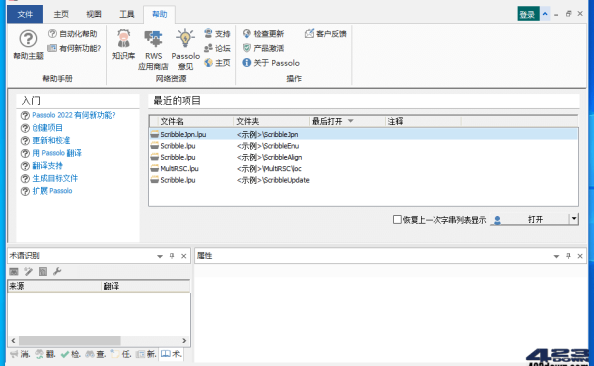Open the 翻译支持 link
Viewport: 594px width, 366px height.
(x=47, y=166)
